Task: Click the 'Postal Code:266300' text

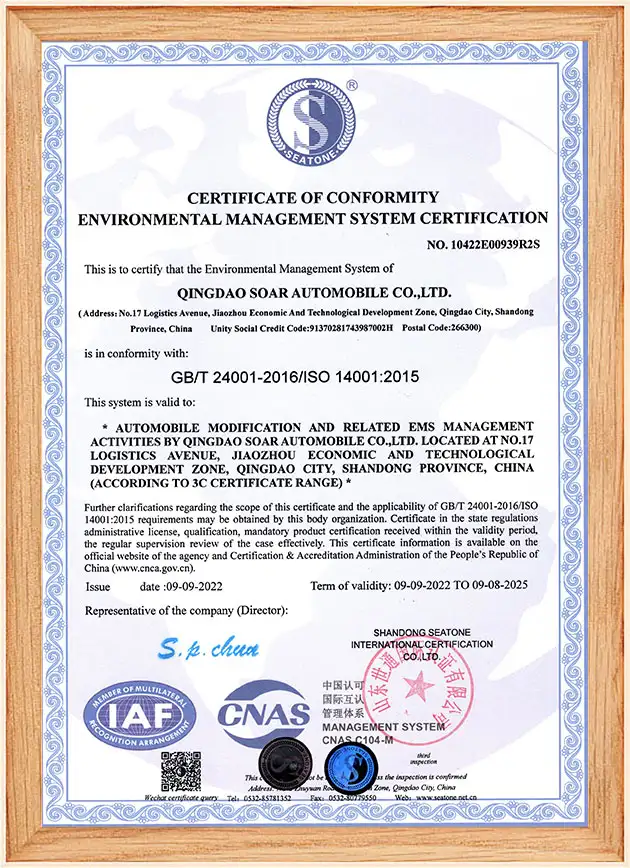Action: (441, 328)
